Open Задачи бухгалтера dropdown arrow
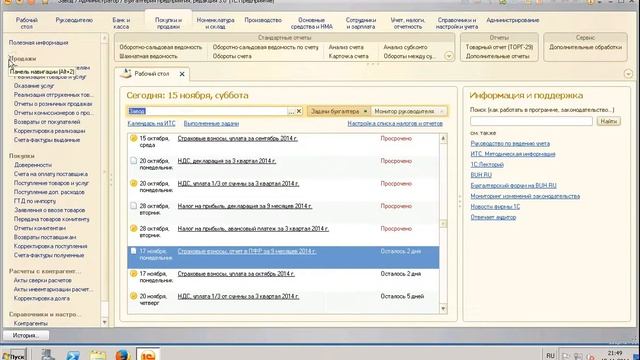The width and height of the screenshot is (640, 360). click(365, 111)
